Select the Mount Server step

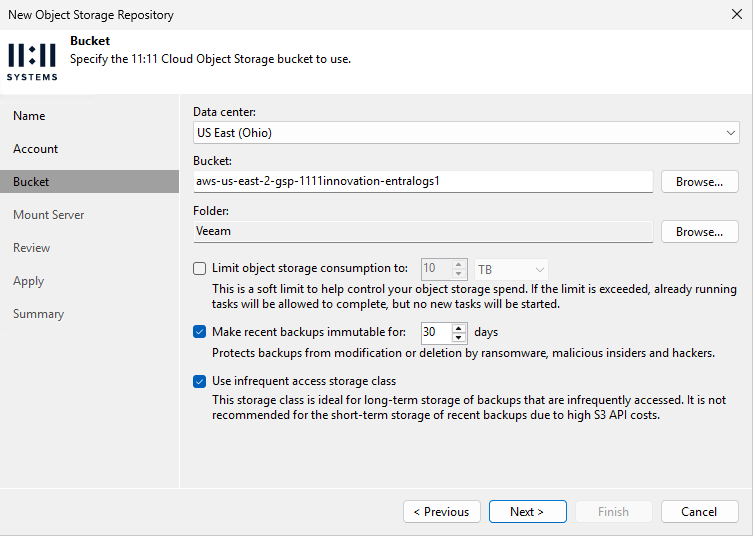point(49,215)
